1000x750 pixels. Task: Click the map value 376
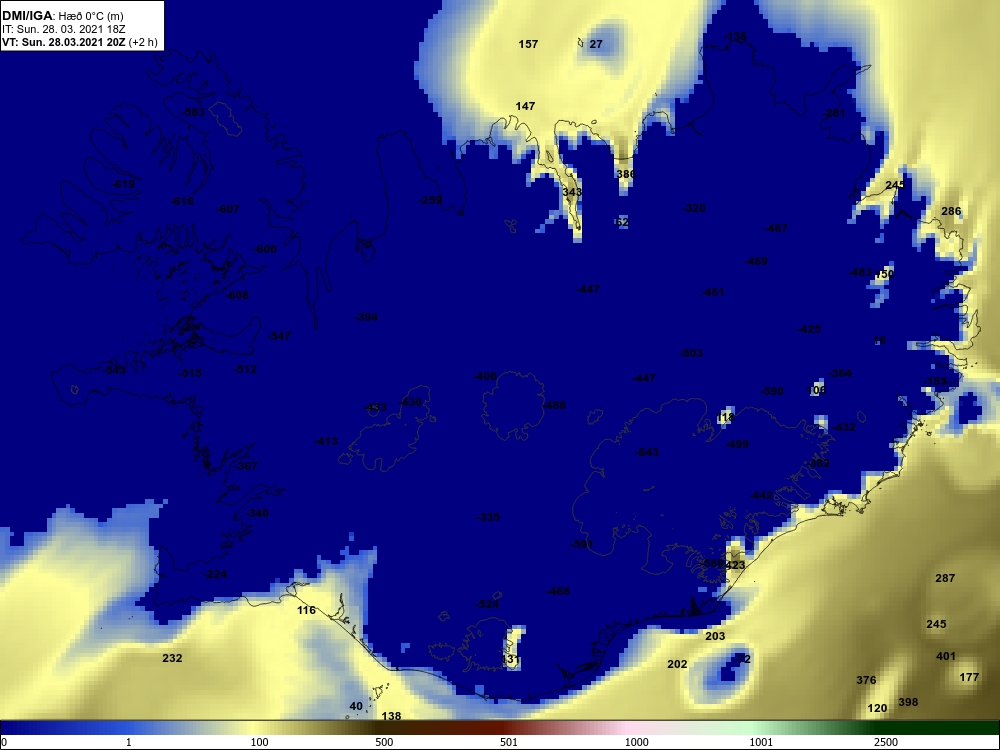[866, 680]
